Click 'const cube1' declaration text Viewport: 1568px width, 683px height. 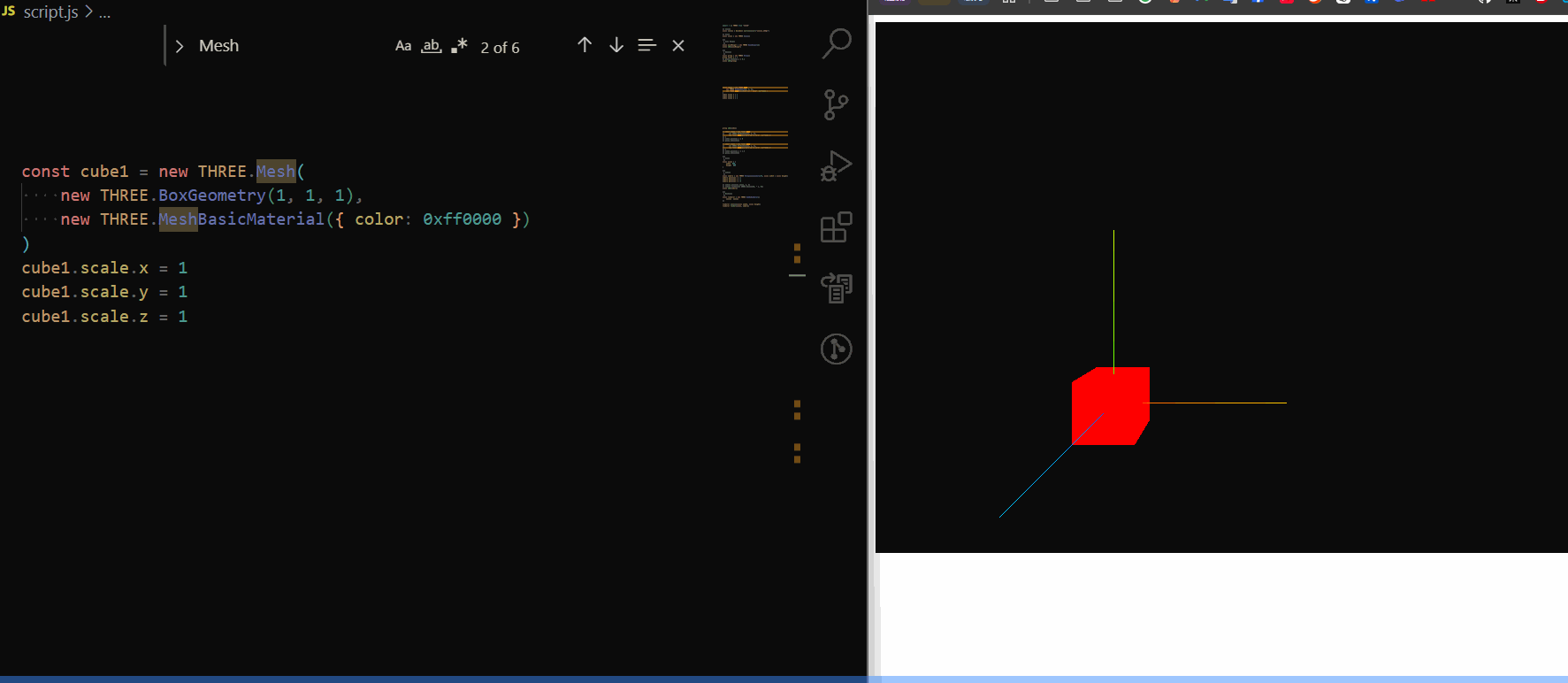[75, 172]
